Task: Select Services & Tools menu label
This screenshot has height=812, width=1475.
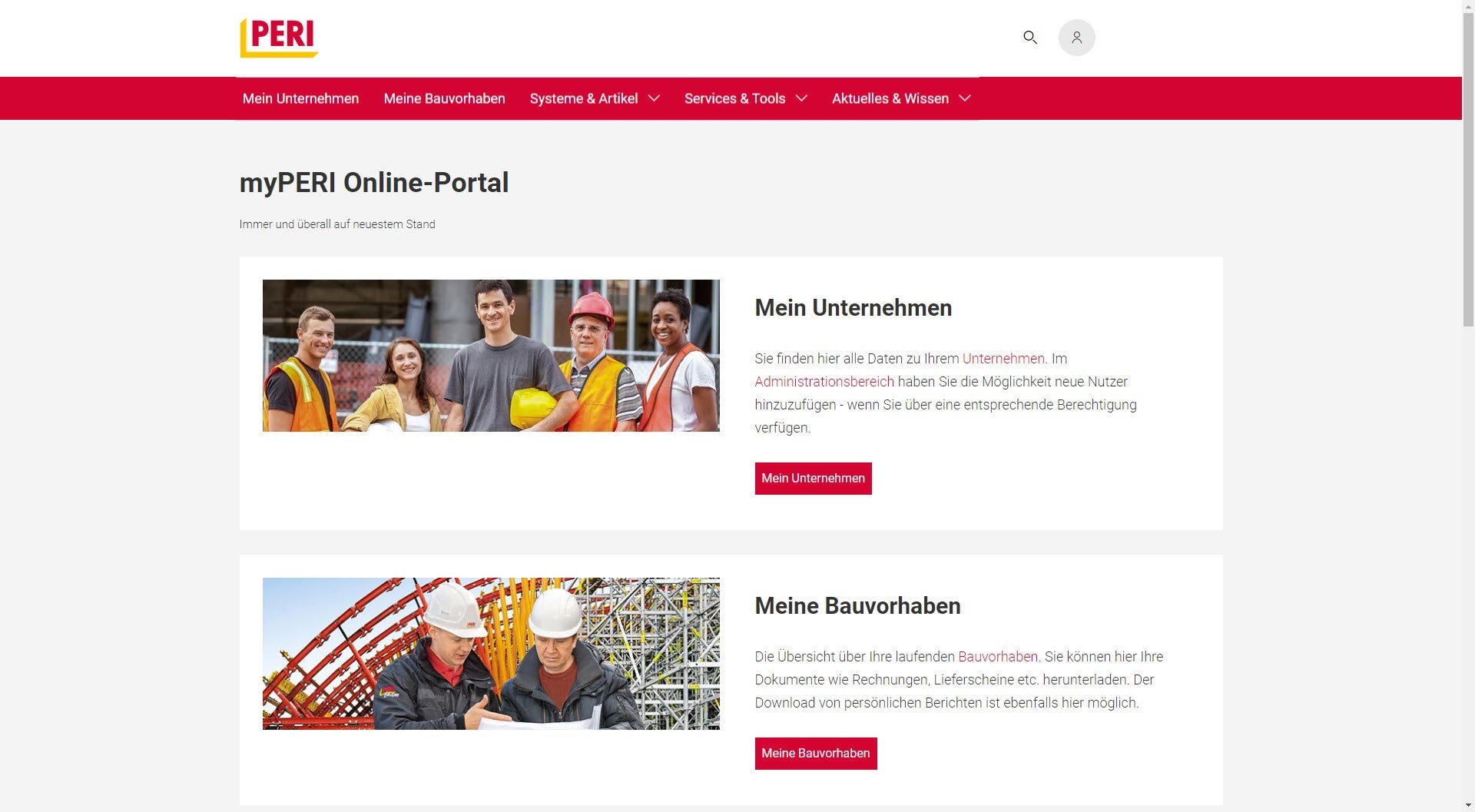Action: [x=734, y=98]
